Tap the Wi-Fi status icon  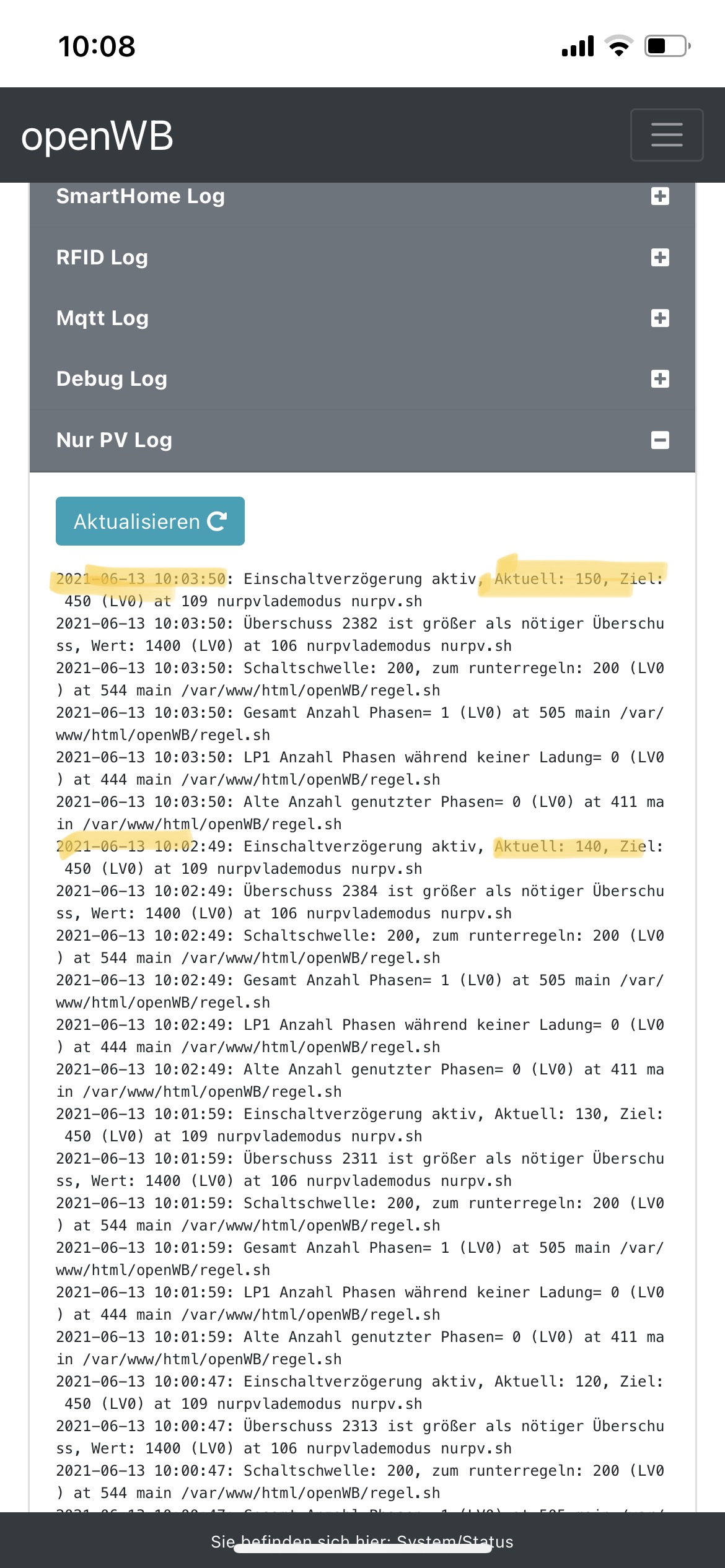tap(618, 46)
